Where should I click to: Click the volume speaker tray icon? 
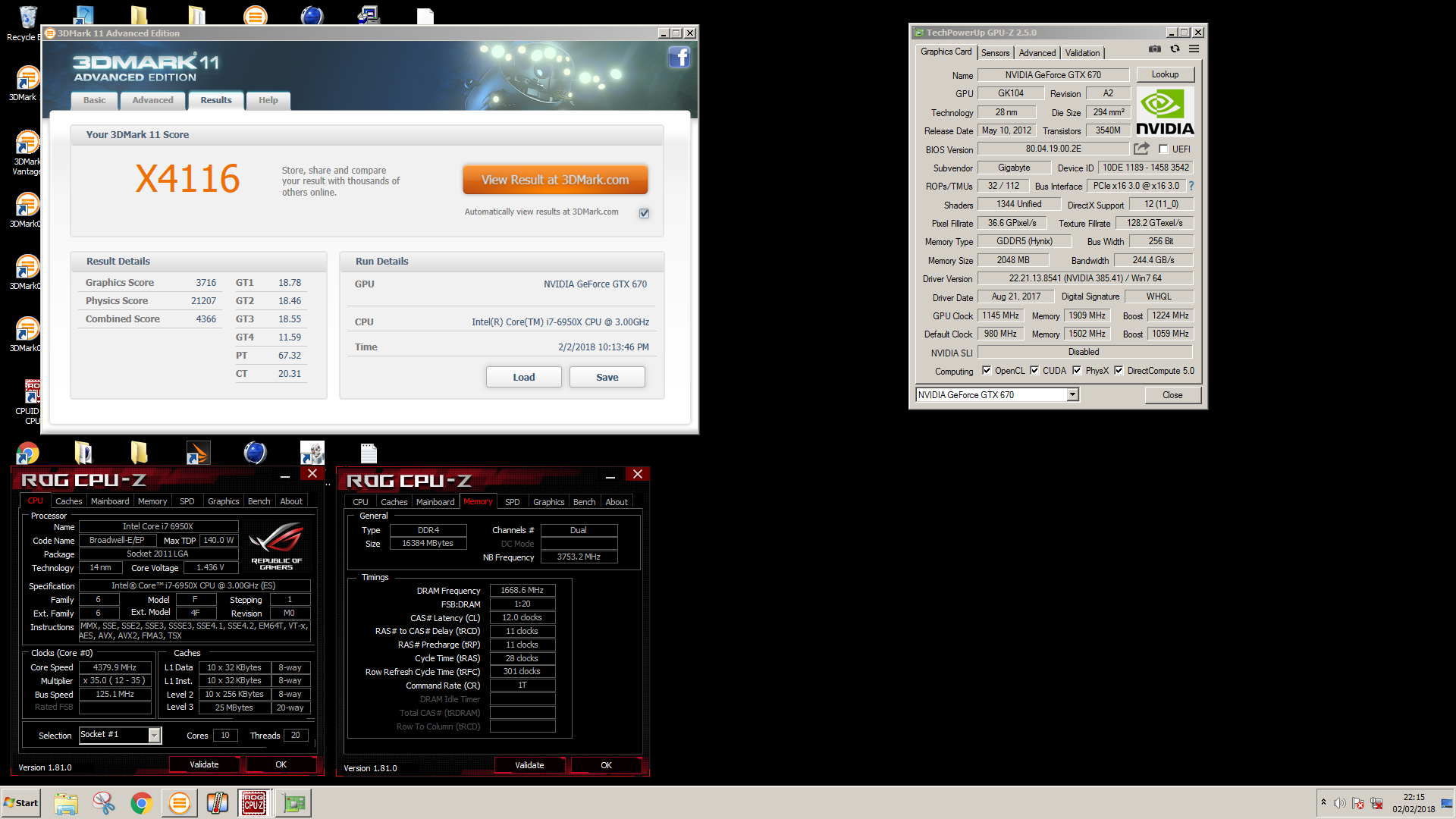1340,803
